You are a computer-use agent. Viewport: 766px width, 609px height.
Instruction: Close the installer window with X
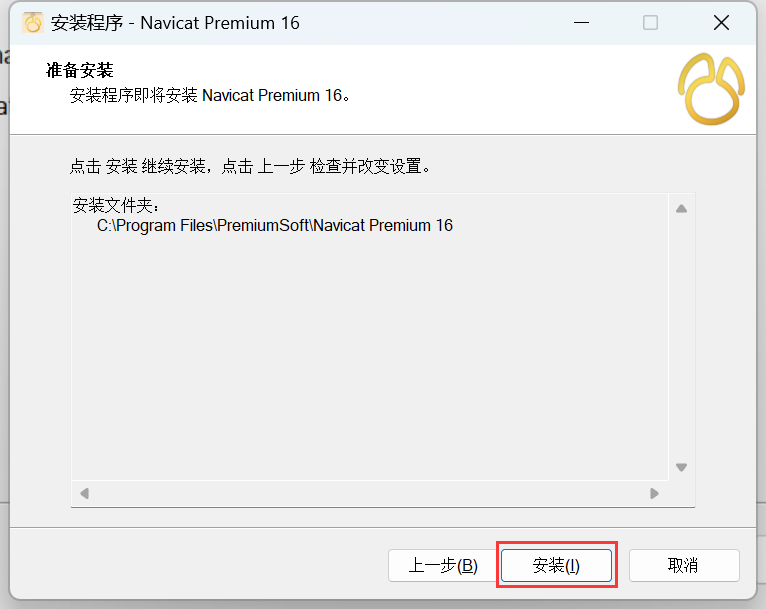pyautogui.click(x=721, y=22)
